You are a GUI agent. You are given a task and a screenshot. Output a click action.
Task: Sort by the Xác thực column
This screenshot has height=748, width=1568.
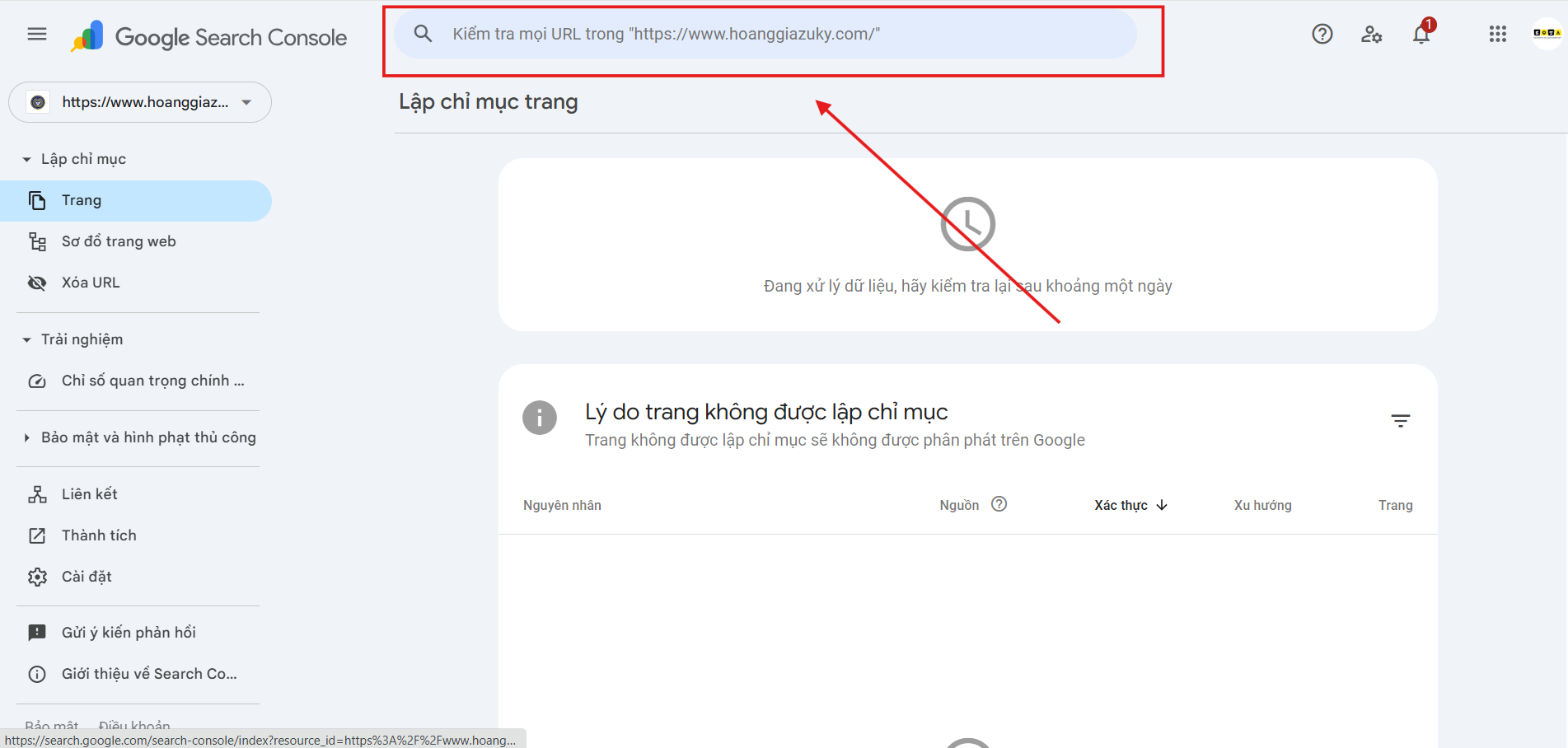[1130, 505]
